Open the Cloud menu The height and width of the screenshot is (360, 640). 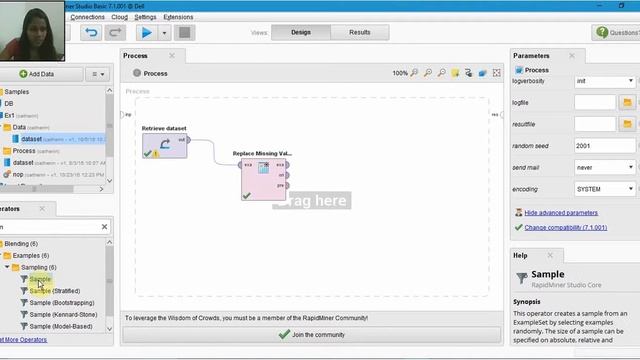tap(120, 17)
